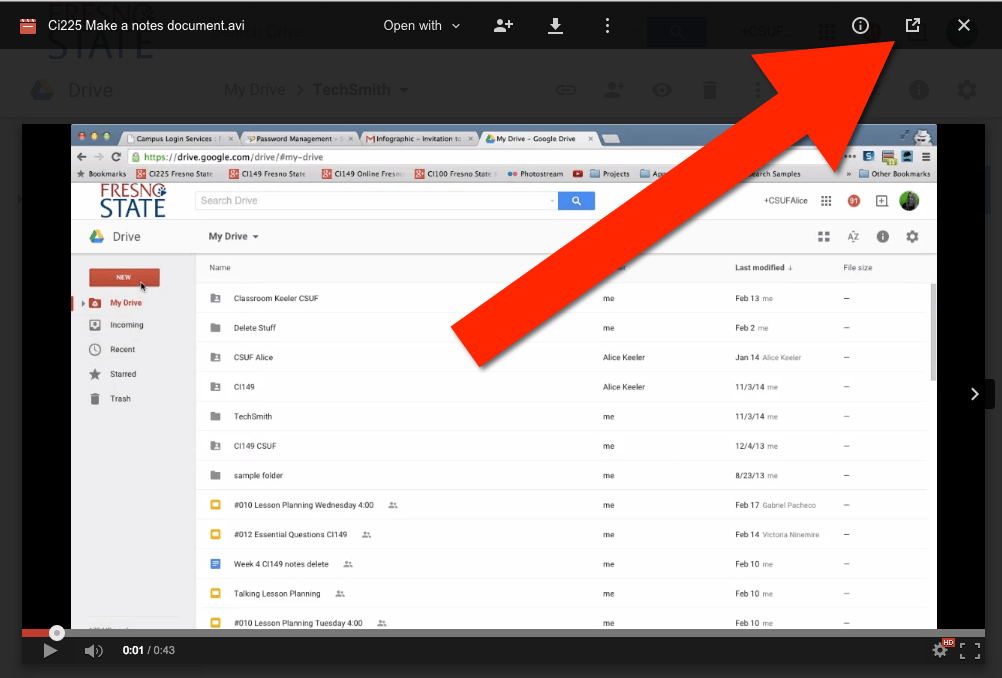
Task: Open the three-dot more actions menu
Action: pos(608,26)
